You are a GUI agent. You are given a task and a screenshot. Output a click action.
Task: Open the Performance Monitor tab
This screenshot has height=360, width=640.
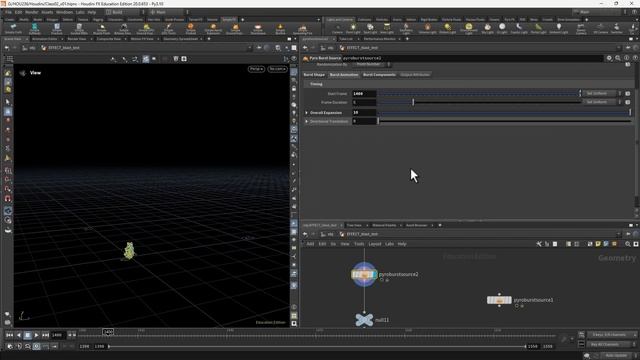coord(379,39)
